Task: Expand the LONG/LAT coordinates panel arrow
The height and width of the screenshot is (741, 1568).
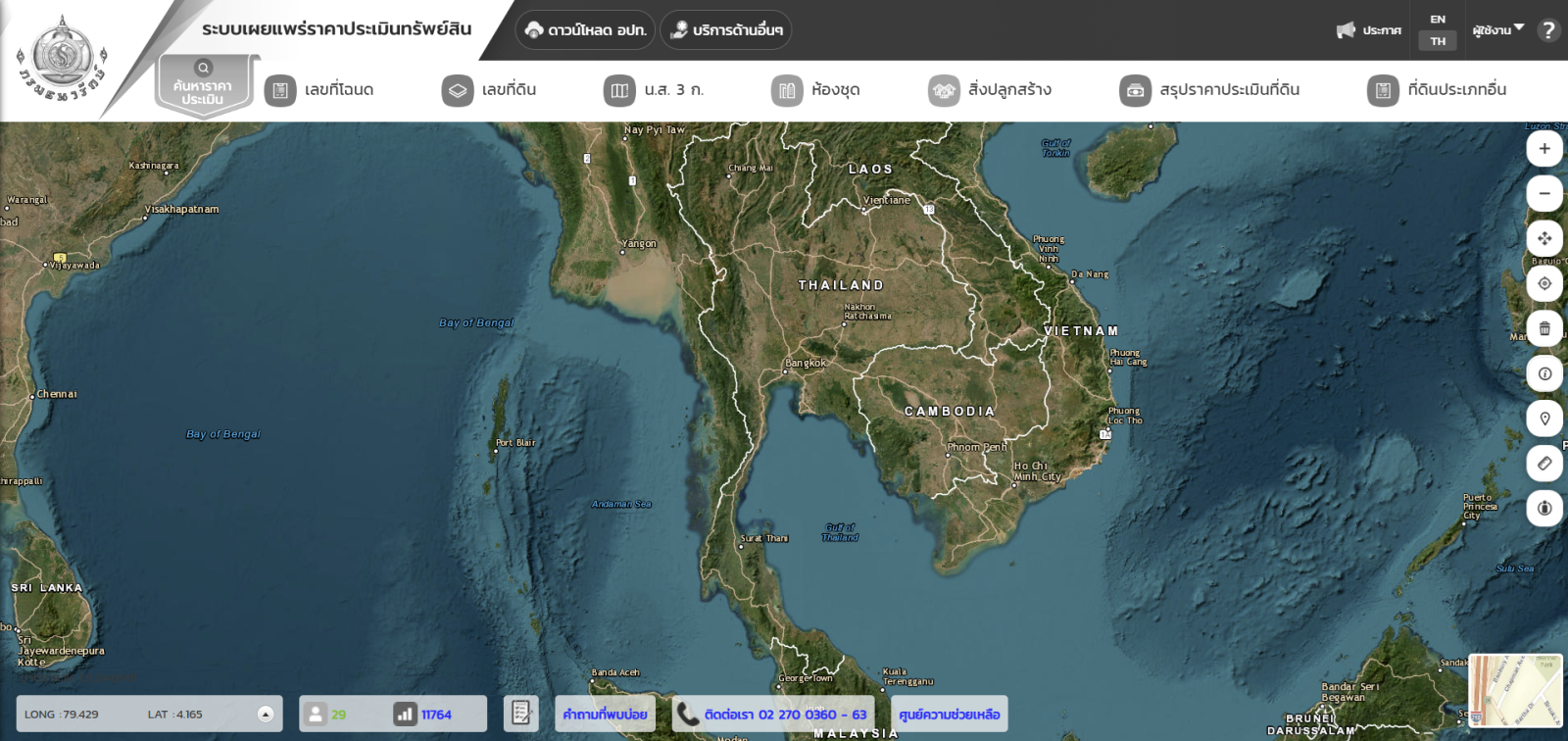Action: click(x=265, y=715)
